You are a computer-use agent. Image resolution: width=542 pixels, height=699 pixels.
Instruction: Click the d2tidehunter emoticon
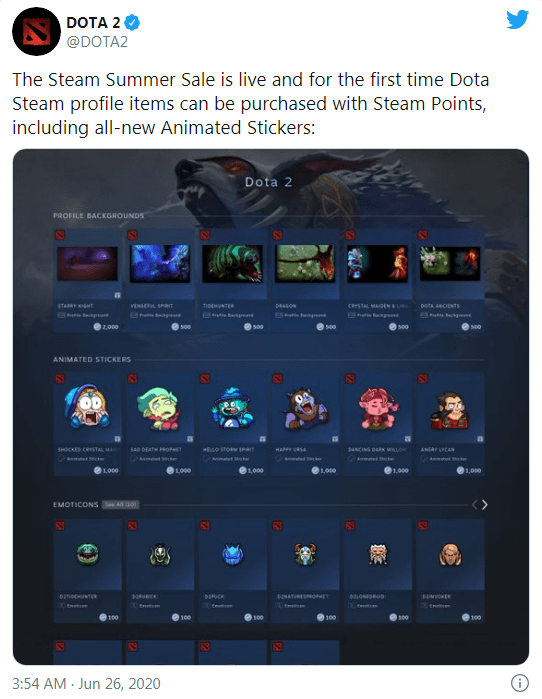pos(87,571)
